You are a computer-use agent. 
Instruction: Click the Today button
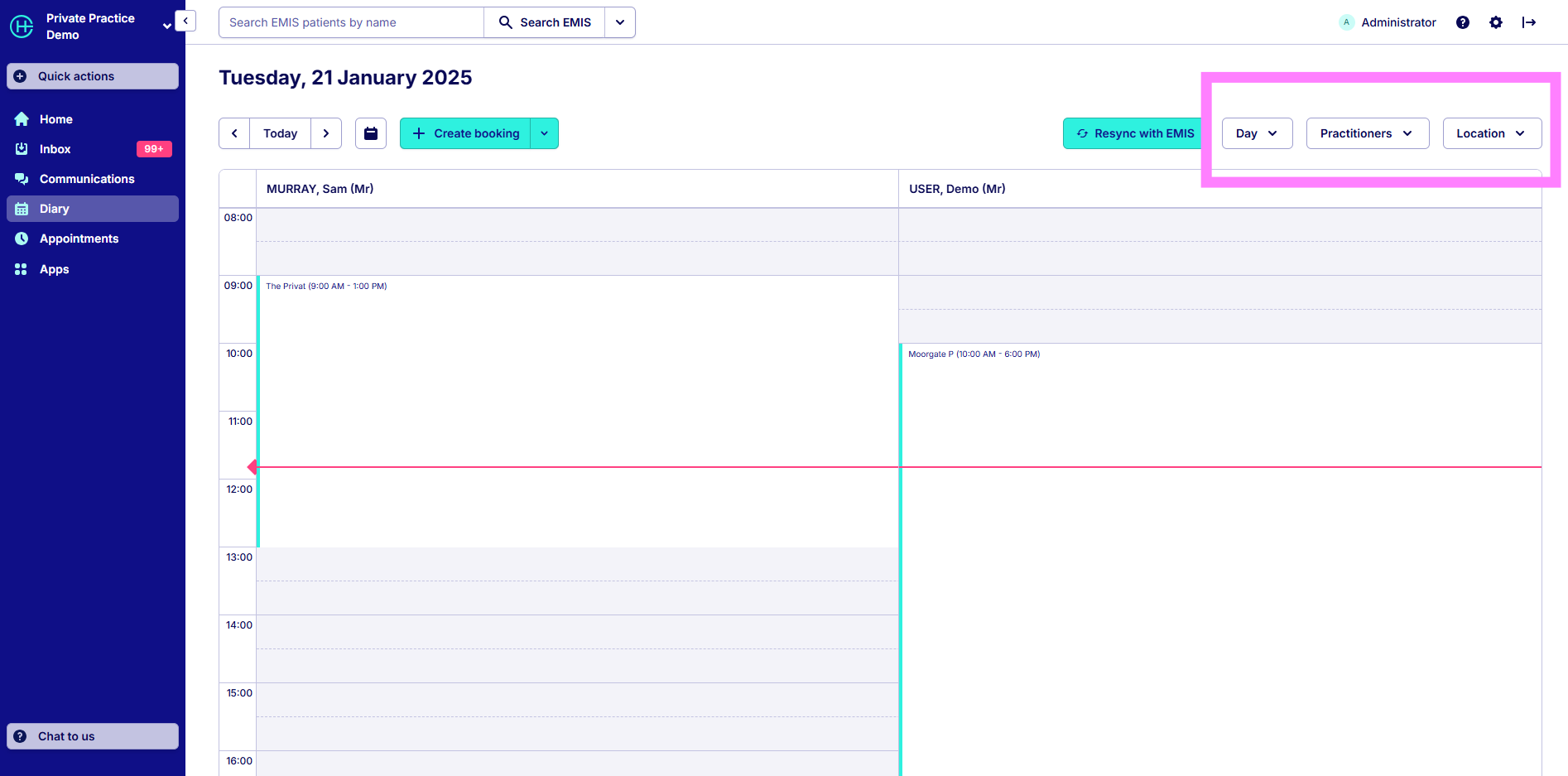point(280,133)
